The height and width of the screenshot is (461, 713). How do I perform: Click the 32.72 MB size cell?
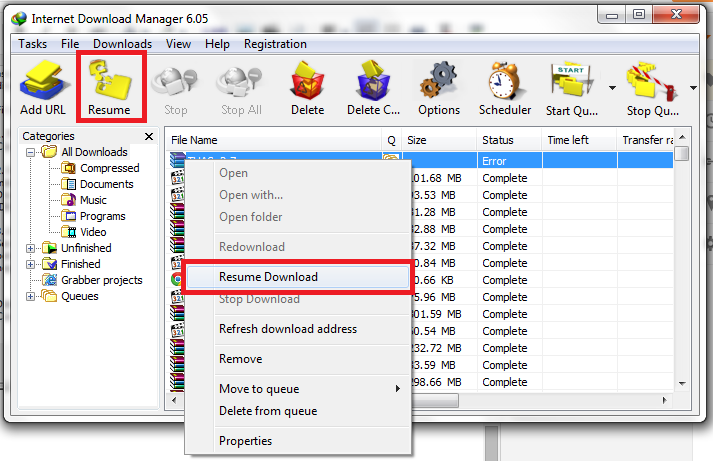443,348
